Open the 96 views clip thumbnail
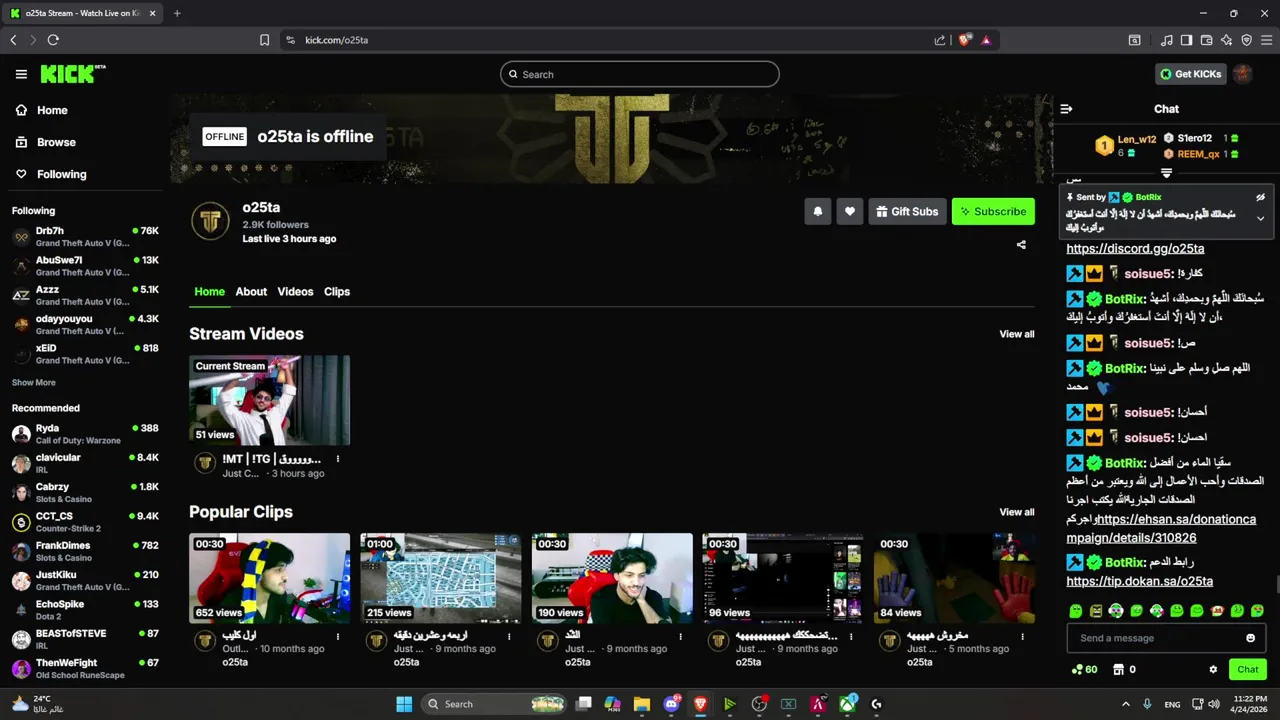 (783, 578)
